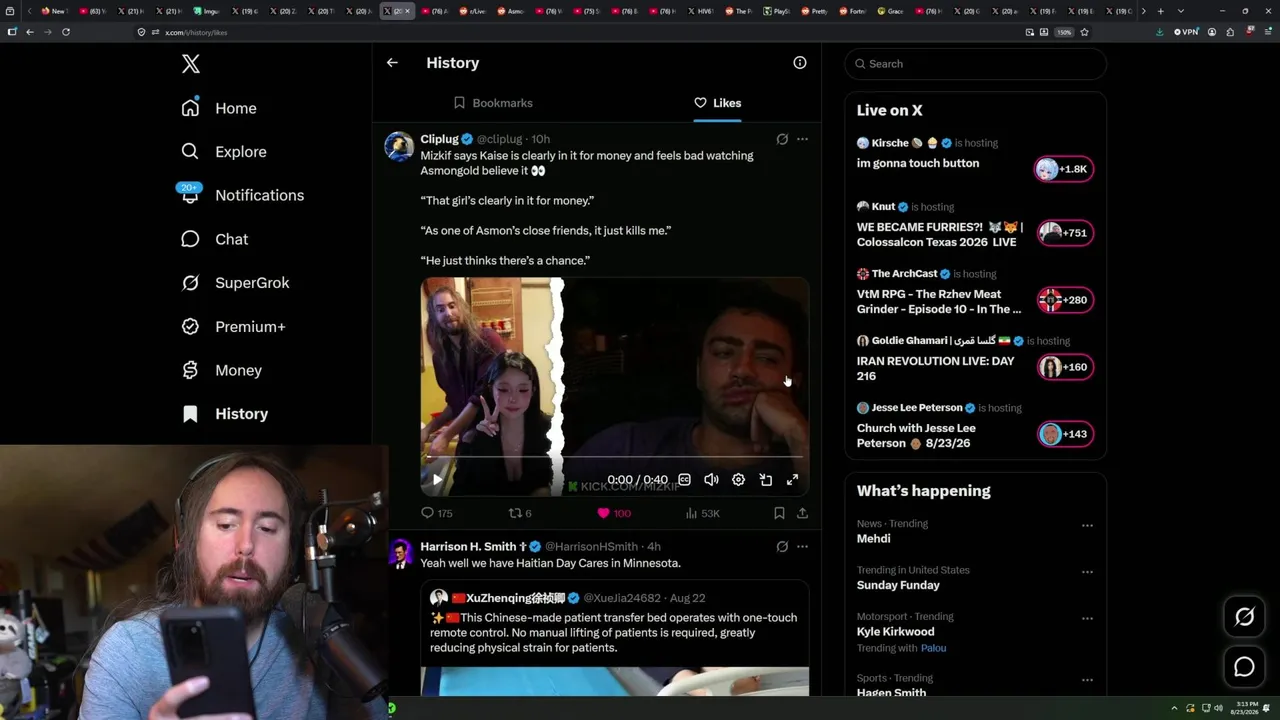The width and height of the screenshot is (1280, 720).
Task: Mute the video volume
Action: (711, 480)
